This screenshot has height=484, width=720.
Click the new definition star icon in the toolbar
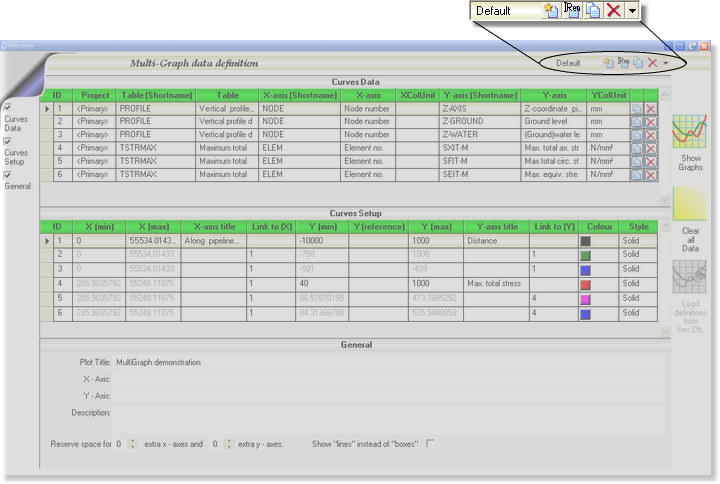pos(609,62)
